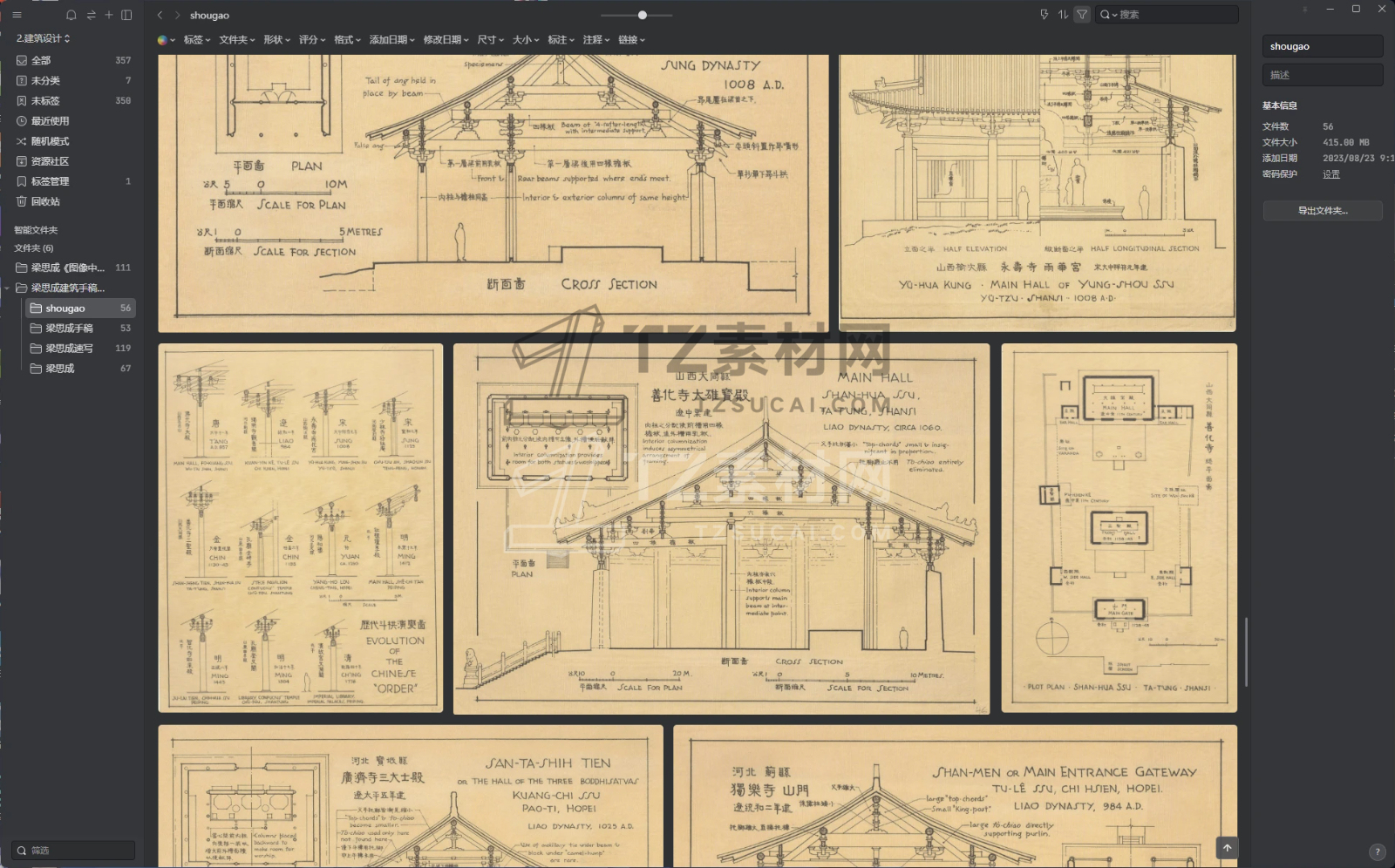
Task: Open the Shan-Men Main Entrance Gateway thumbnail
Action: (x=956, y=797)
